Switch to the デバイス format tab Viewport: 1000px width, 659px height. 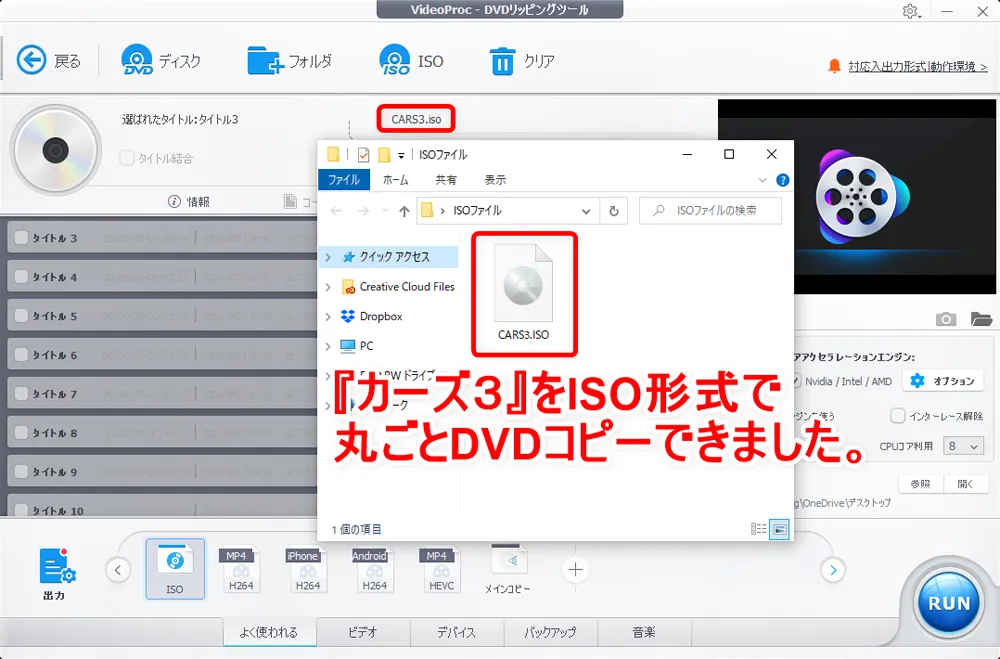pos(457,632)
